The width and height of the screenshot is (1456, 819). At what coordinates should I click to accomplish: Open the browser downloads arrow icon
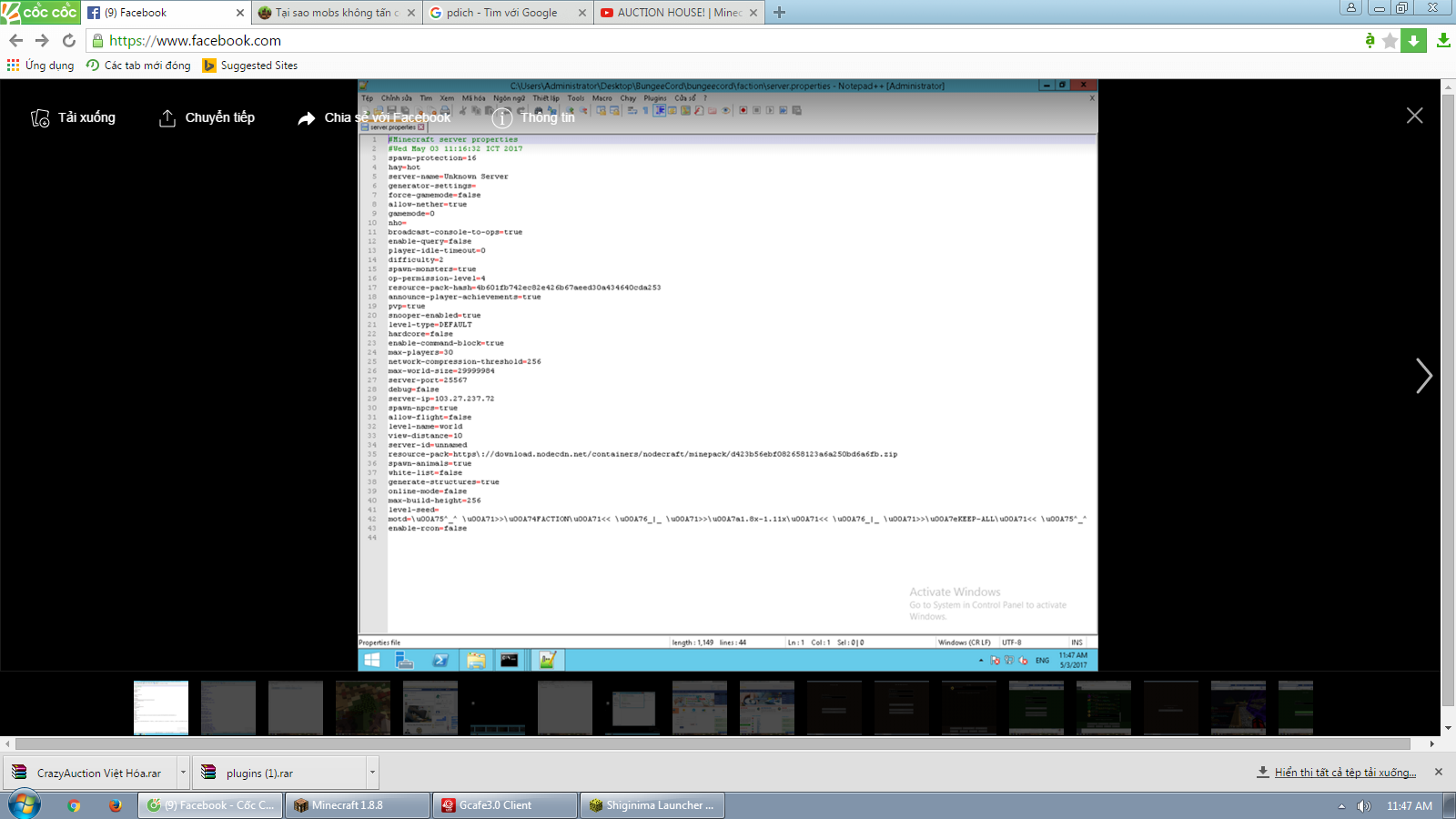pos(1443,41)
